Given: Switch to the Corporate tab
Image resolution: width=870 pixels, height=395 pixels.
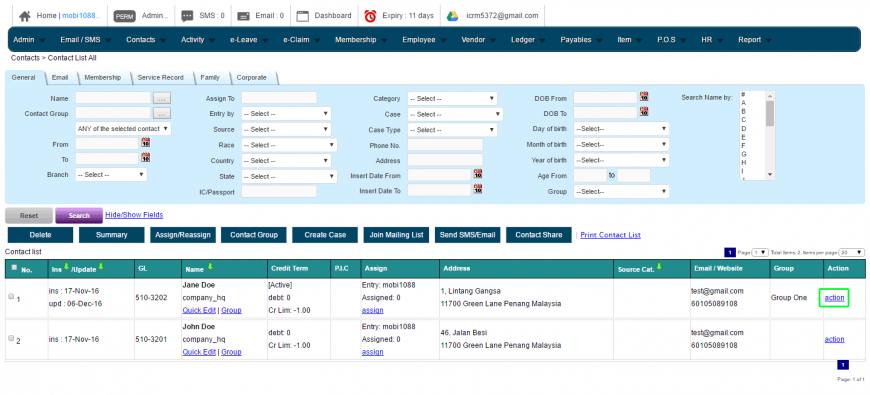Looking at the screenshot, I should (251, 78).
